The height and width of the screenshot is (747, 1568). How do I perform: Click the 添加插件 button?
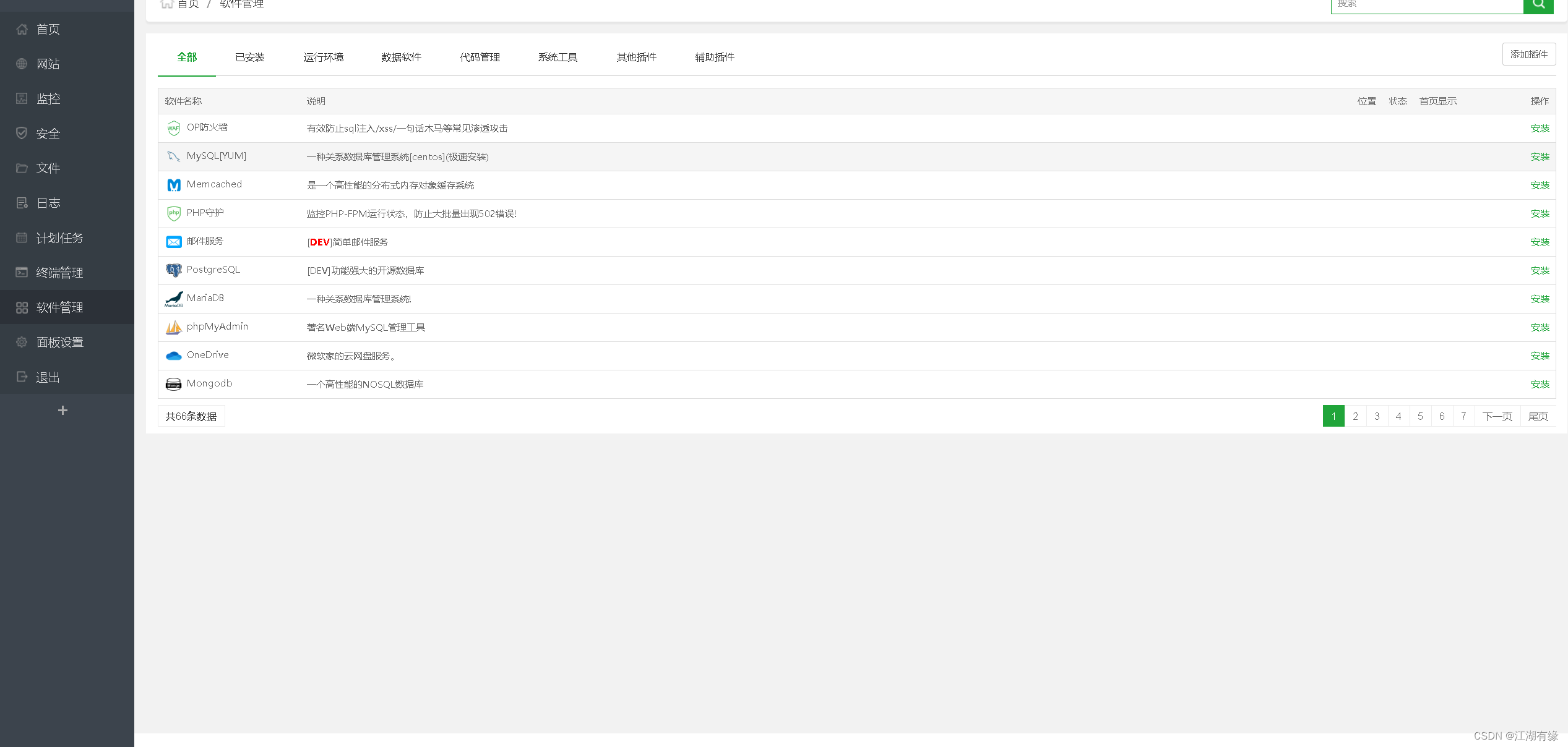[x=1528, y=54]
